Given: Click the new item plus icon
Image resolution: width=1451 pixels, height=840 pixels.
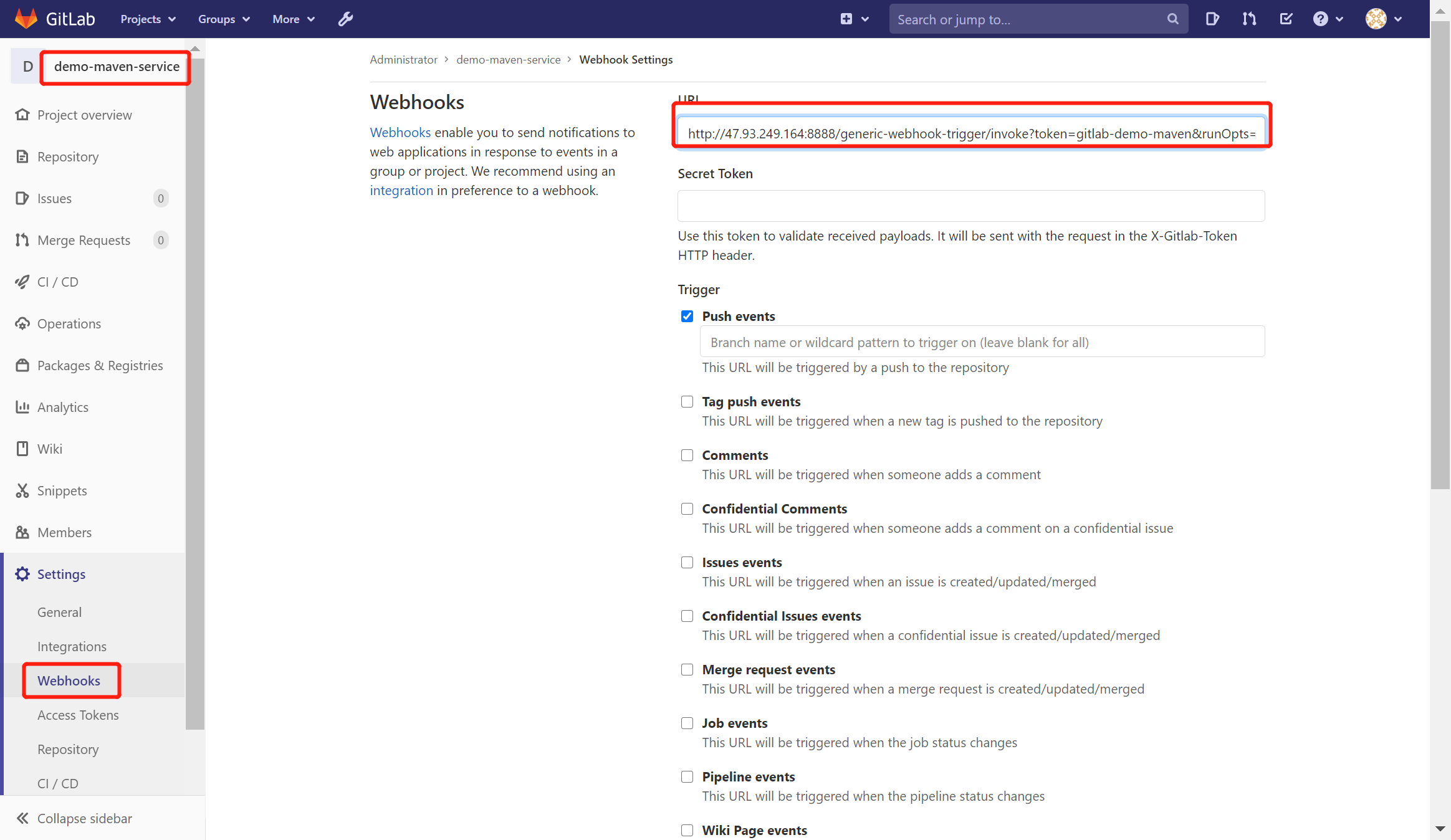Looking at the screenshot, I should point(846,19).
